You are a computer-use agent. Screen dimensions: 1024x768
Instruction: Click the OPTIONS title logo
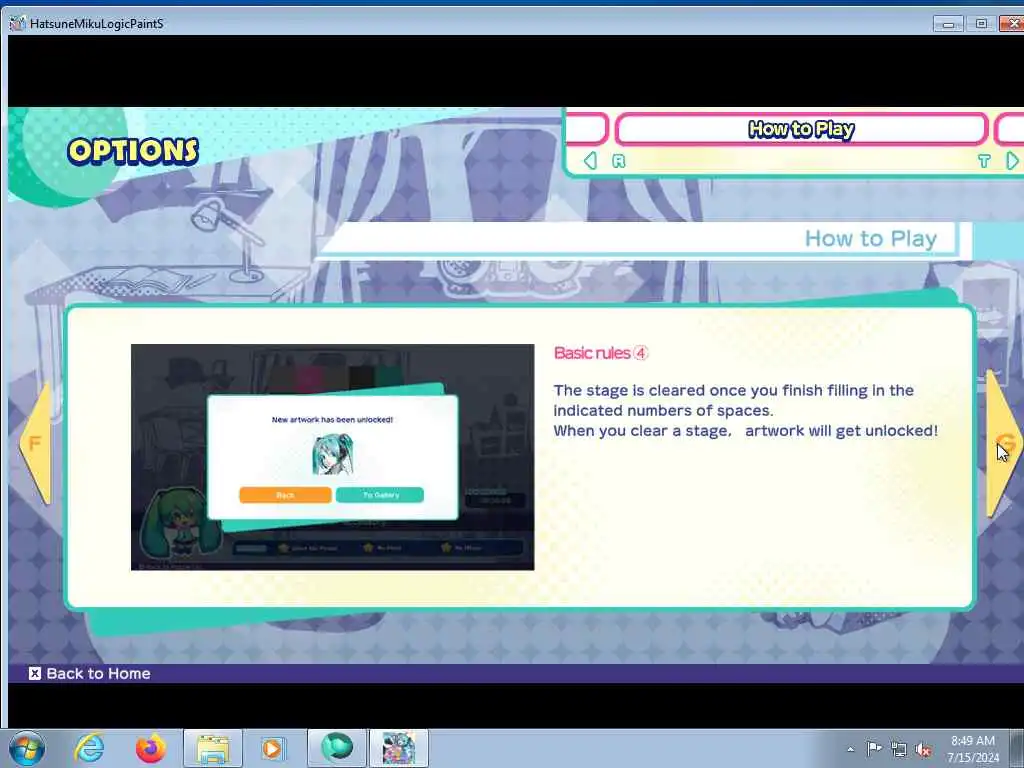pyautogui.click(x=133, y=151)
